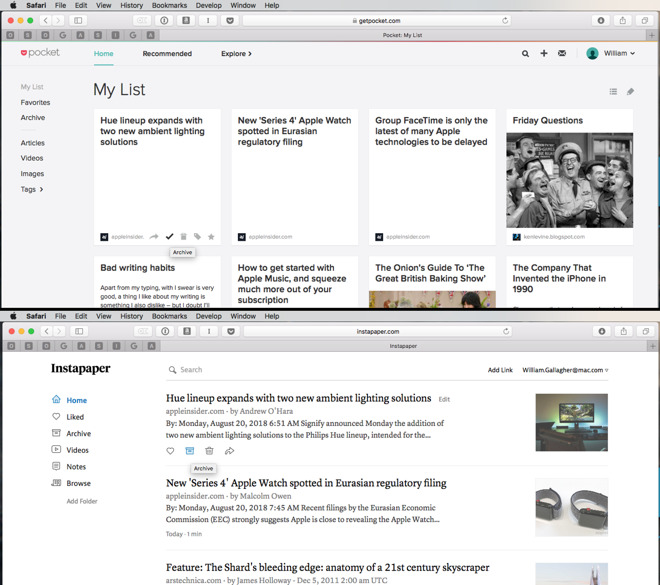Click the Instapaper Search field
Viewport: 660px width, 585px height.
point(324,370)
